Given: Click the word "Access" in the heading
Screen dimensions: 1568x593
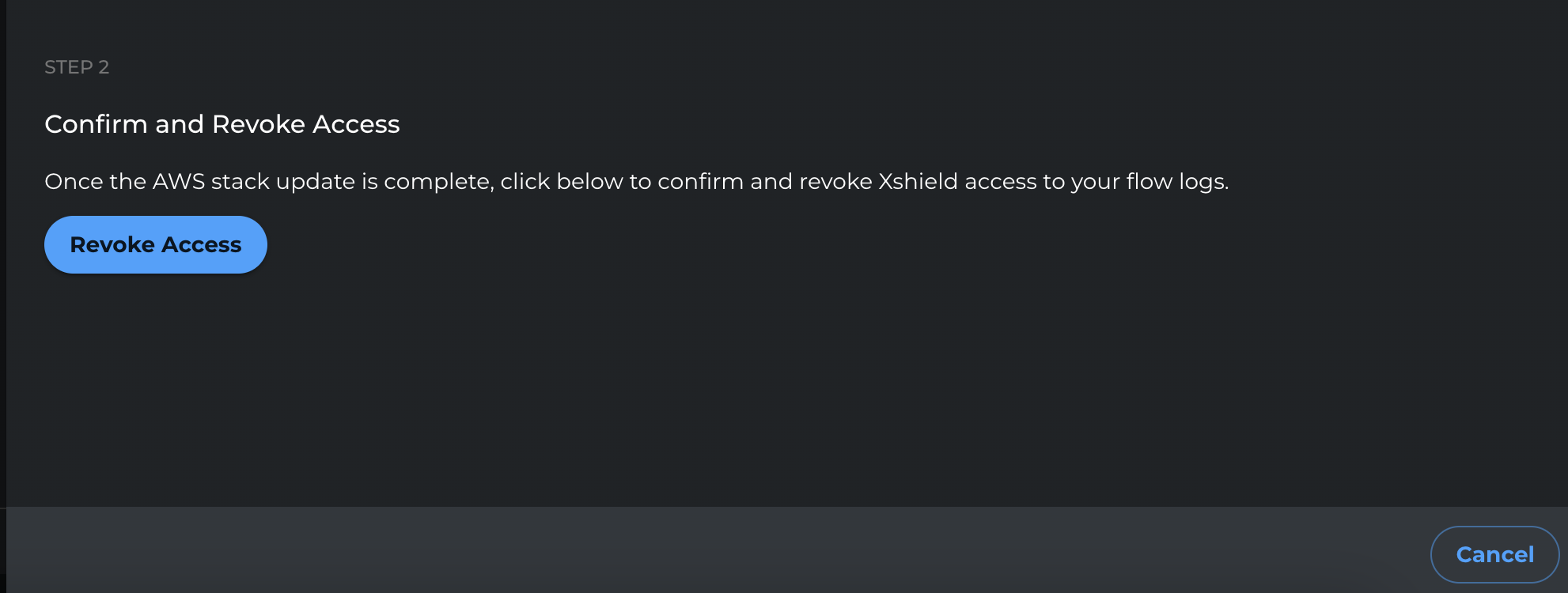Looking at the screenshot, I should 356,124.
